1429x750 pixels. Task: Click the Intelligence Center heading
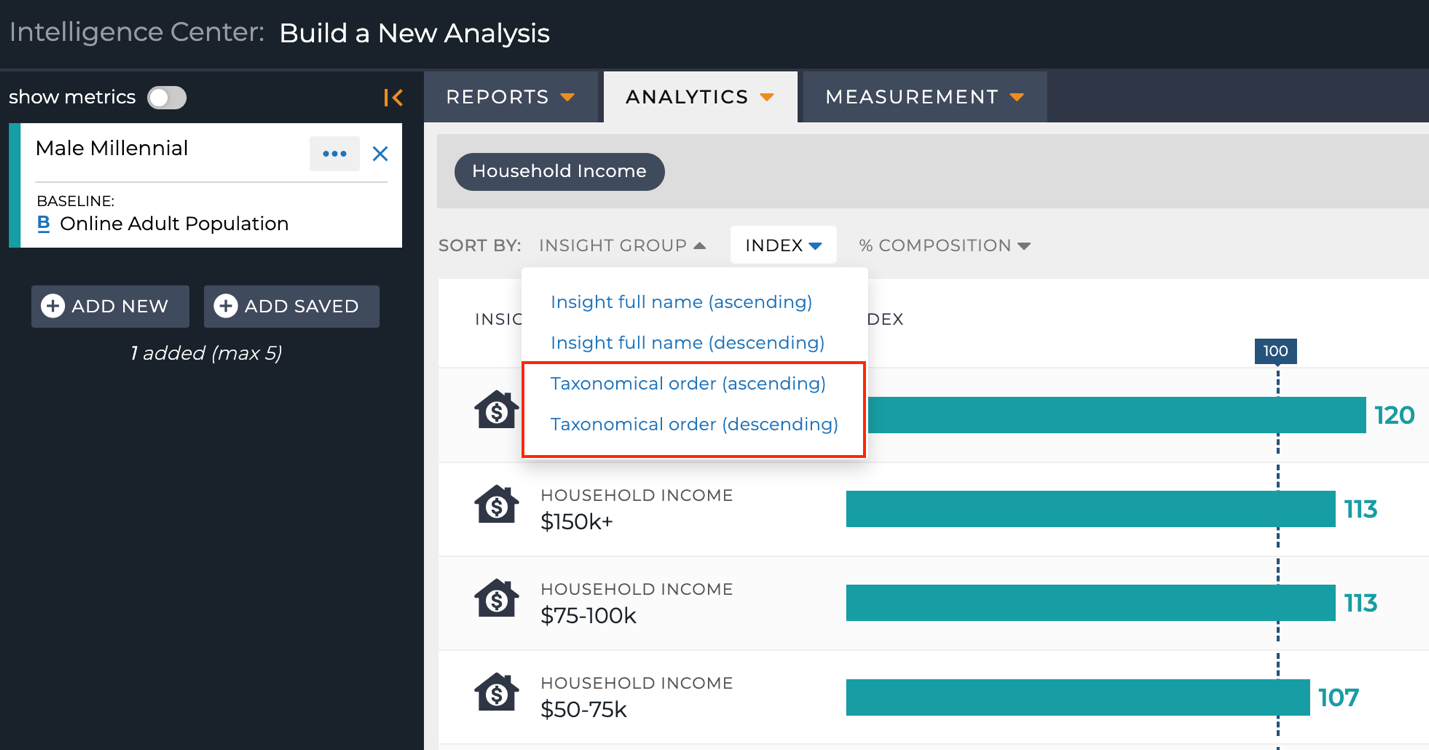(137, 32)
